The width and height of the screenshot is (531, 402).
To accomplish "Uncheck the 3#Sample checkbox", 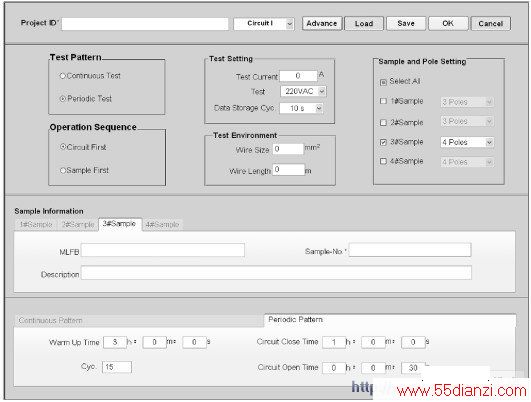I will 383,143.
